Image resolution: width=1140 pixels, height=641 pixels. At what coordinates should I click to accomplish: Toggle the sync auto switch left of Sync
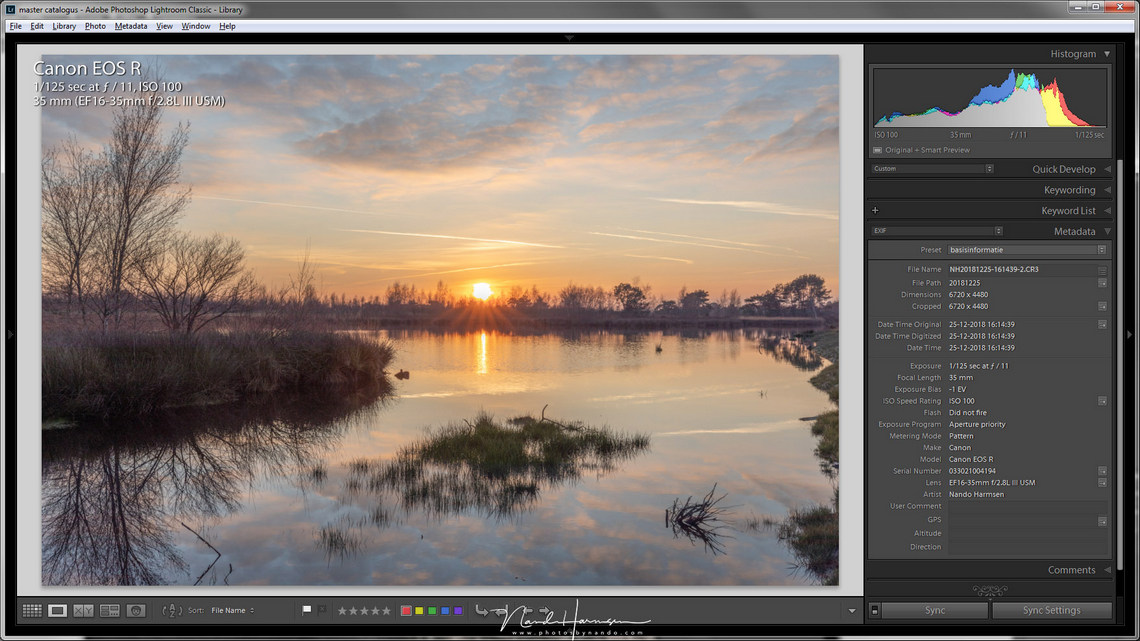coord(875,610)
